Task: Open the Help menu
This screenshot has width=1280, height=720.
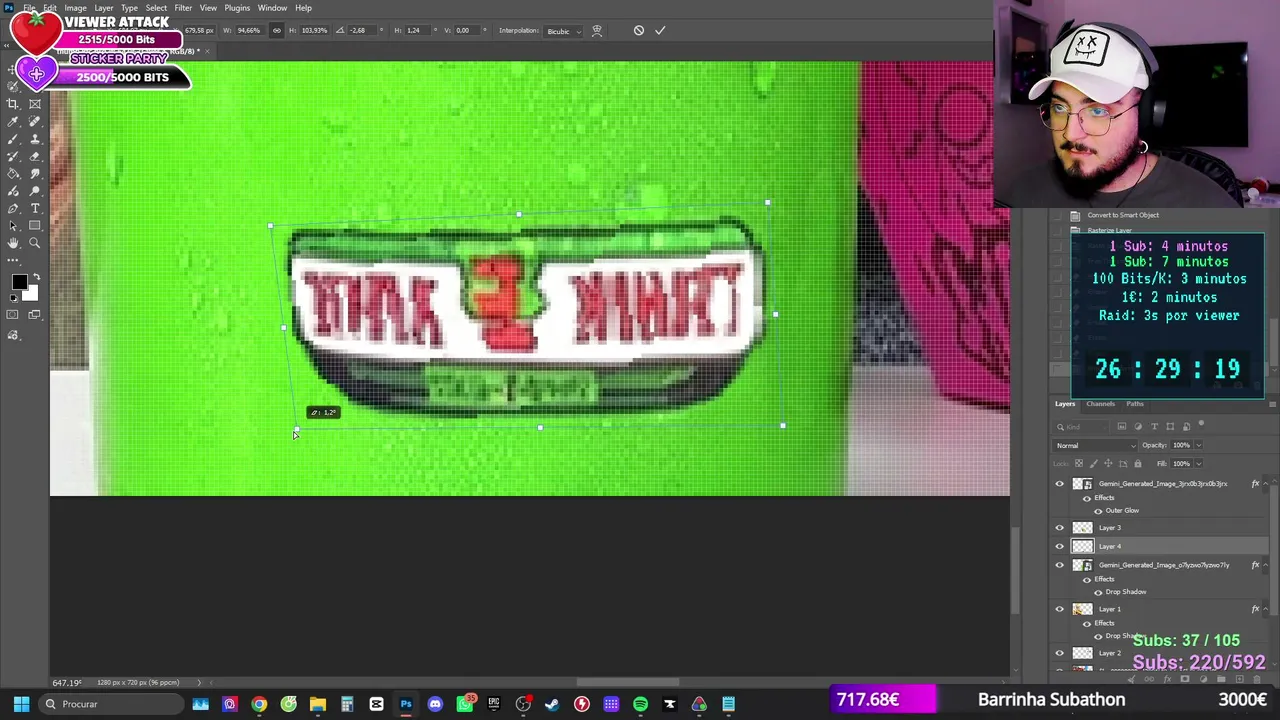Action: click(303, 8)
